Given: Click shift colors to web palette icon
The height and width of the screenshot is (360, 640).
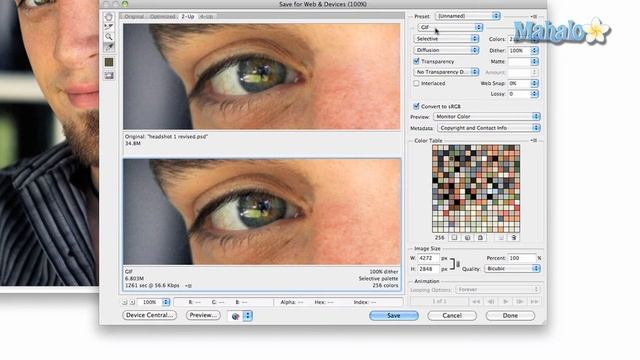Looking at the screenshot, I should coord(467,237).
